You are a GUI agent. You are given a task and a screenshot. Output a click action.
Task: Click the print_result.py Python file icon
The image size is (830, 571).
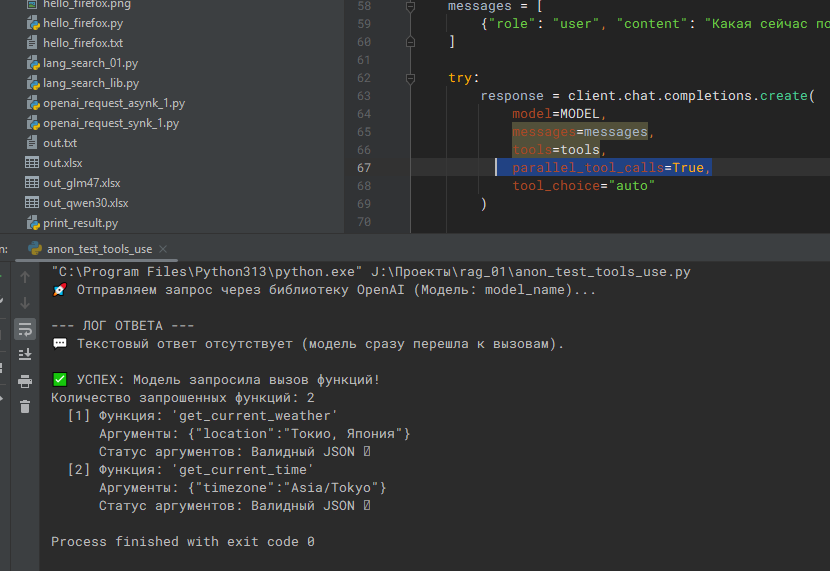pyautogui.click(x=32, y=223)
